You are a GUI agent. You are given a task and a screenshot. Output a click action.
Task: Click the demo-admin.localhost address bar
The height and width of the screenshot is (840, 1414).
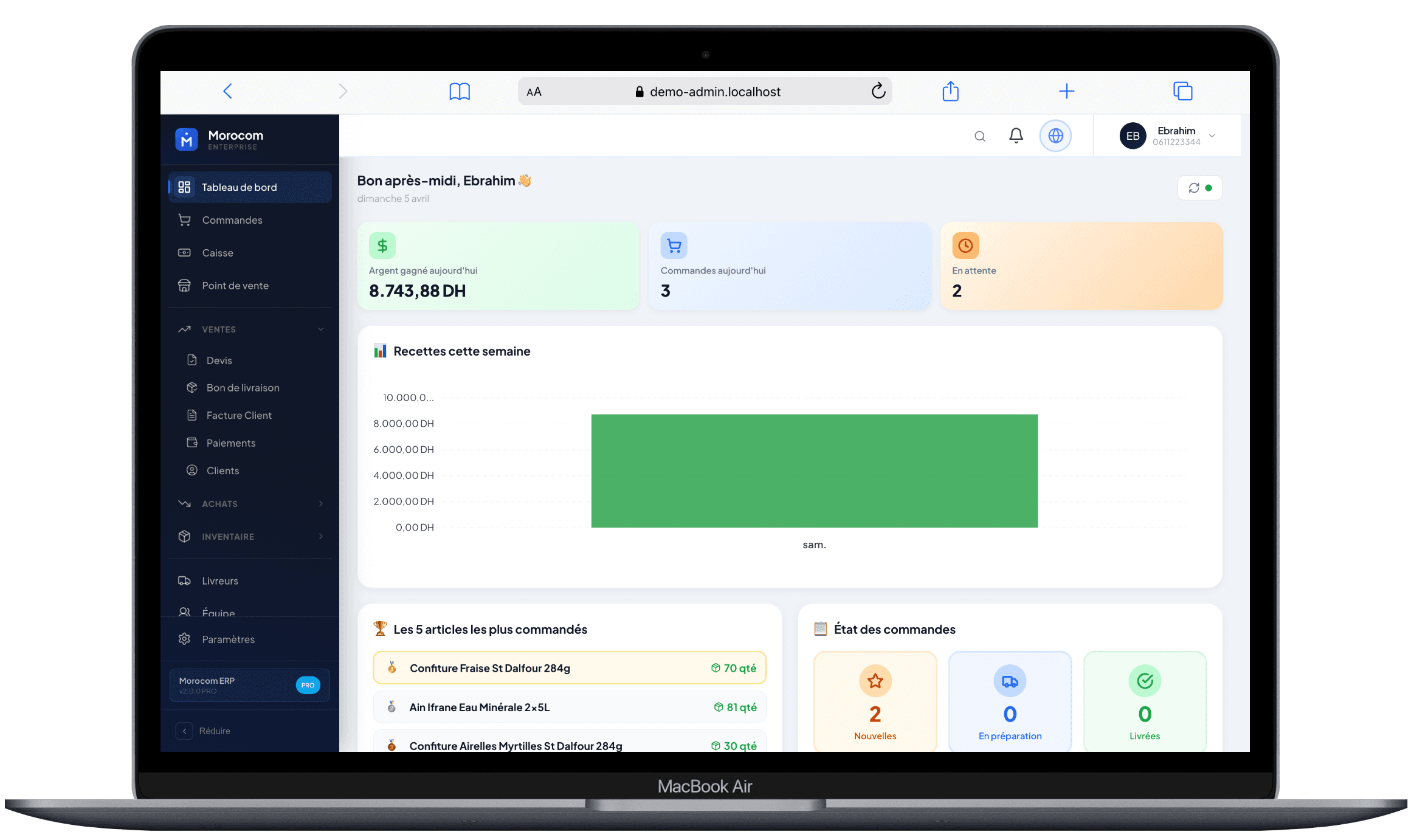click(x=715, y=91)
